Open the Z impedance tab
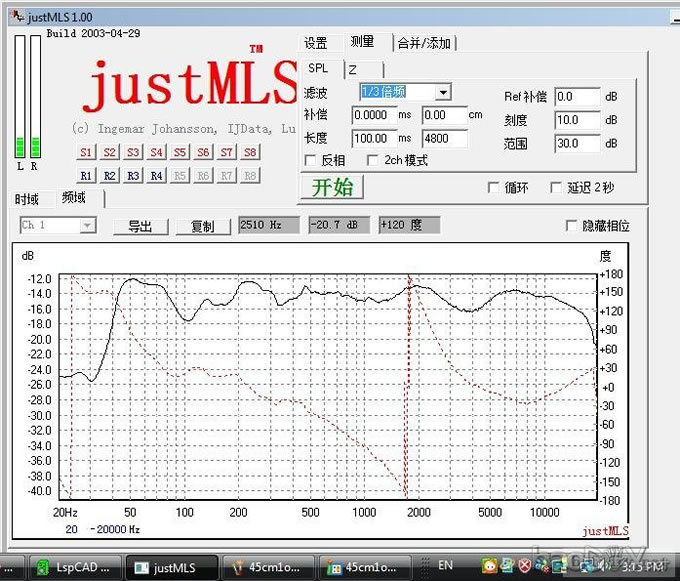Screen dimensions: 680x581 [352, 69]
